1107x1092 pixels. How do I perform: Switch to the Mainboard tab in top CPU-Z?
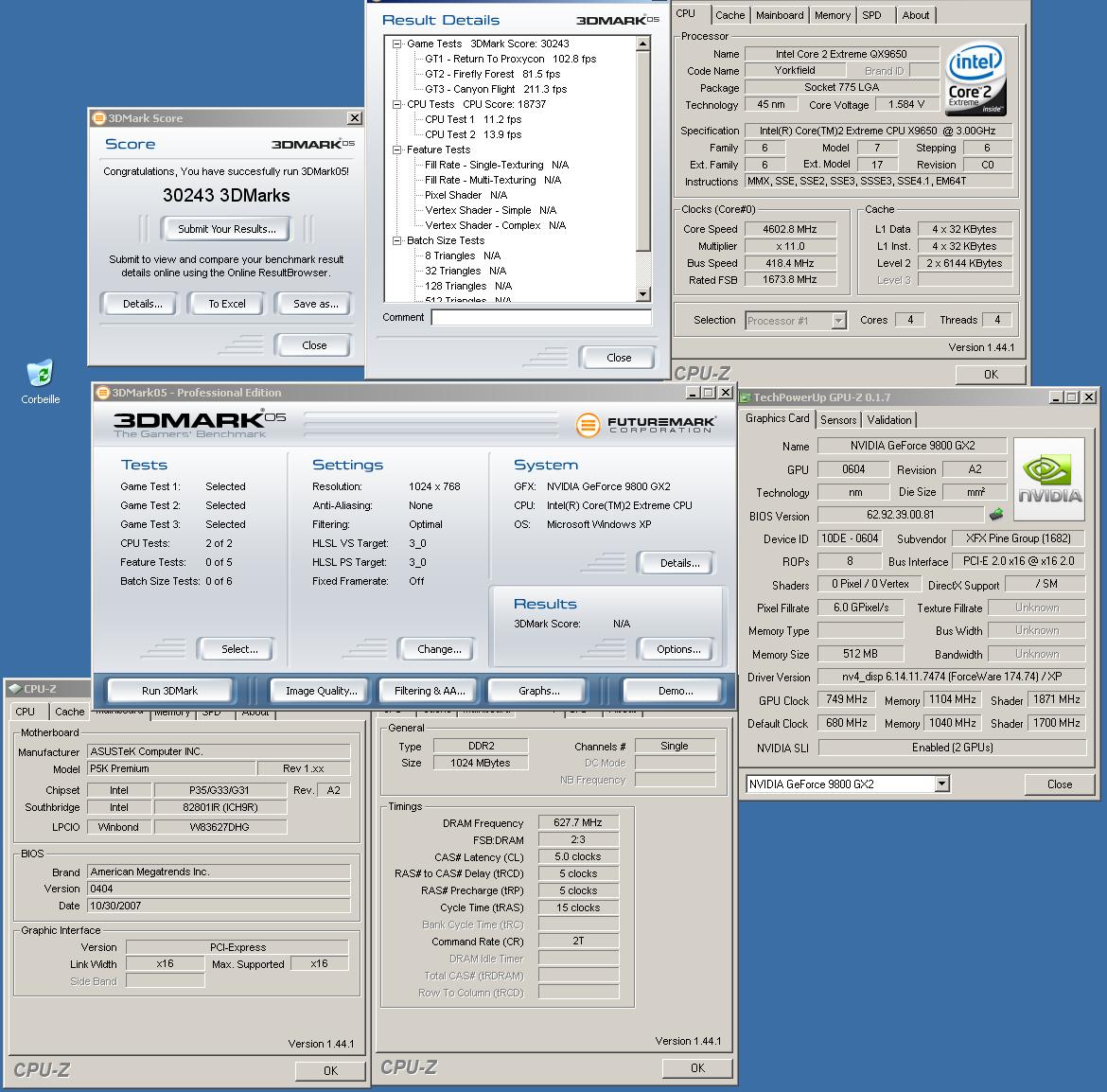point(780,15)
